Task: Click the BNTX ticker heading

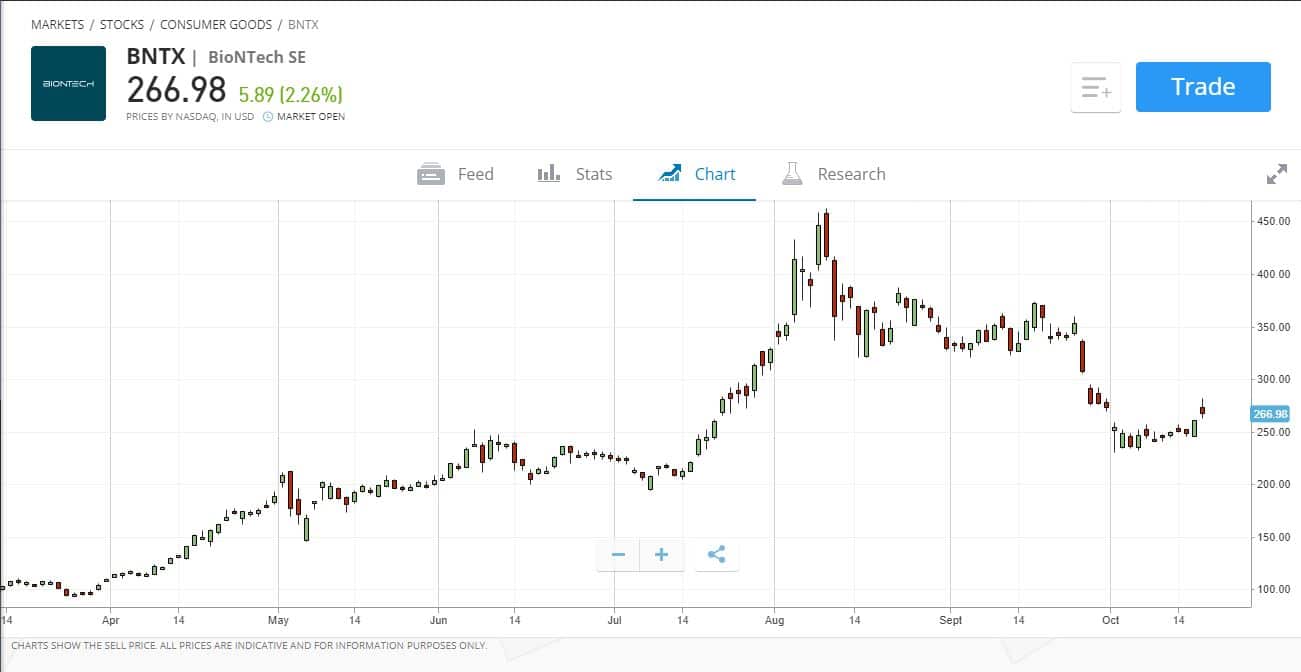Action: click(155, 57)
